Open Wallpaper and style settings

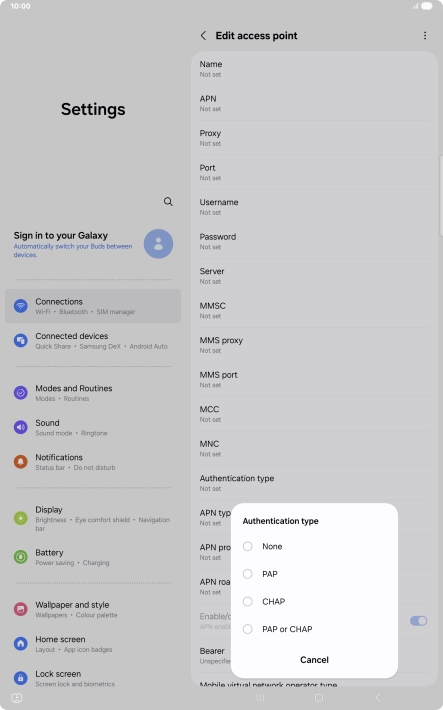[x=93, y=609]
